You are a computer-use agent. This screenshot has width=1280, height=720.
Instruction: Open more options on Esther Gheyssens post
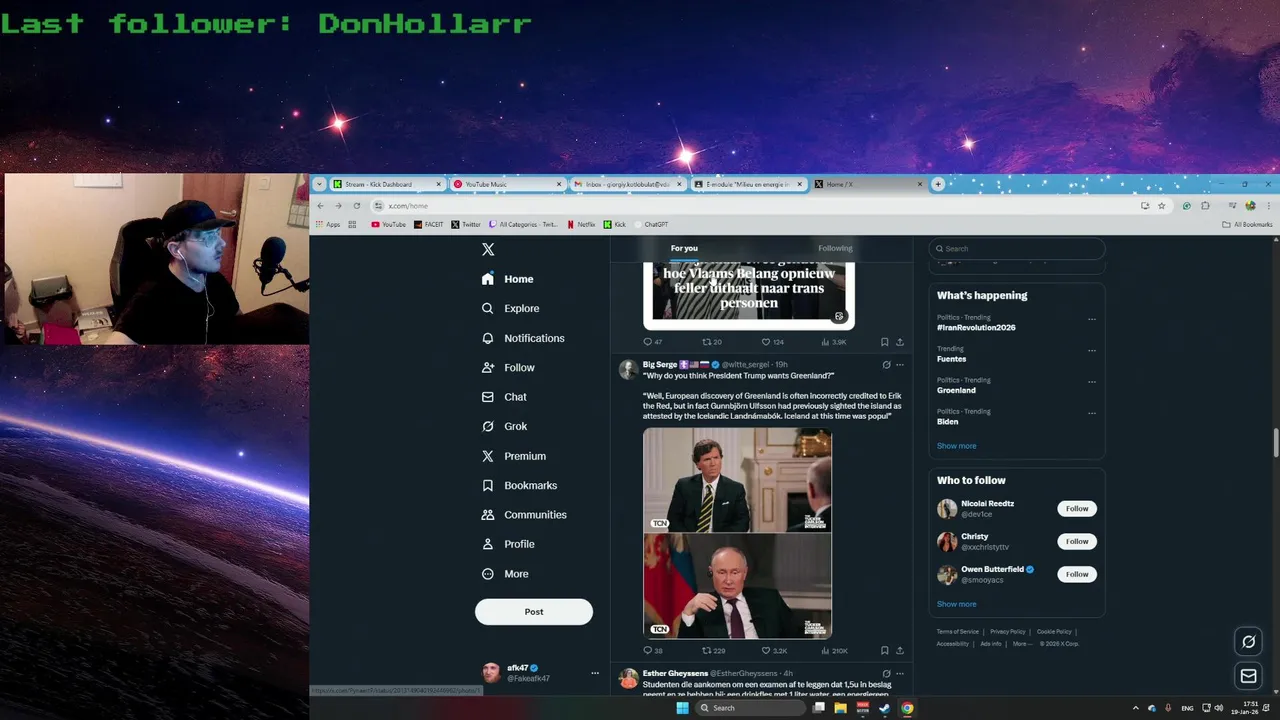click(900, 674)
